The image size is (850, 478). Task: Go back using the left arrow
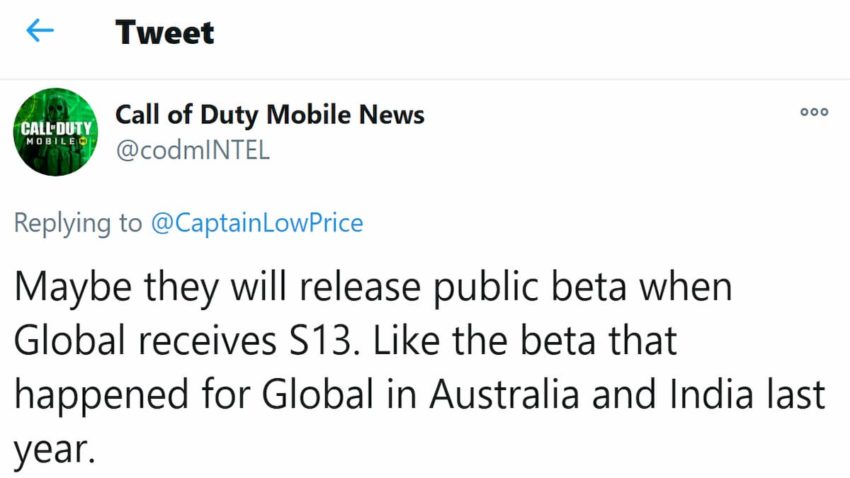(x=40, y=32)
